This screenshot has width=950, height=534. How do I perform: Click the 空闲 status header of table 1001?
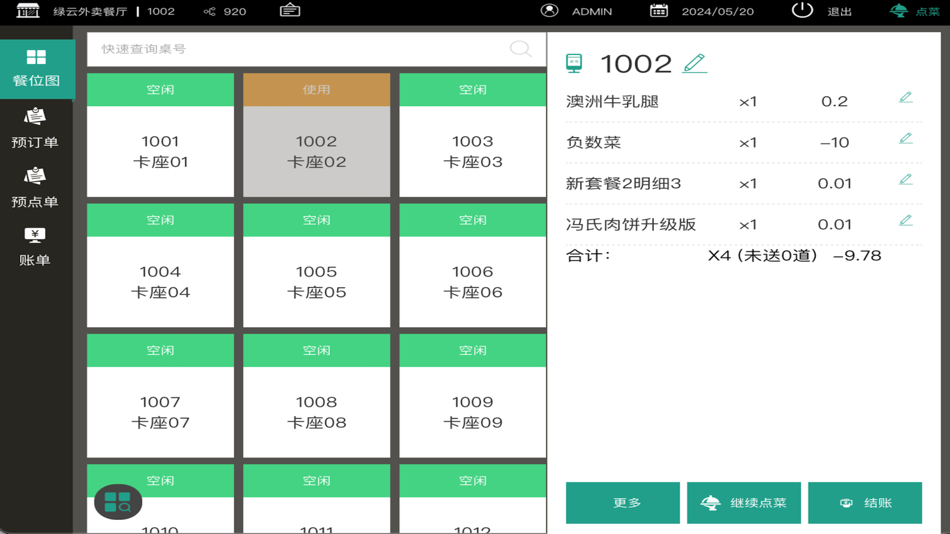point(161,90)
